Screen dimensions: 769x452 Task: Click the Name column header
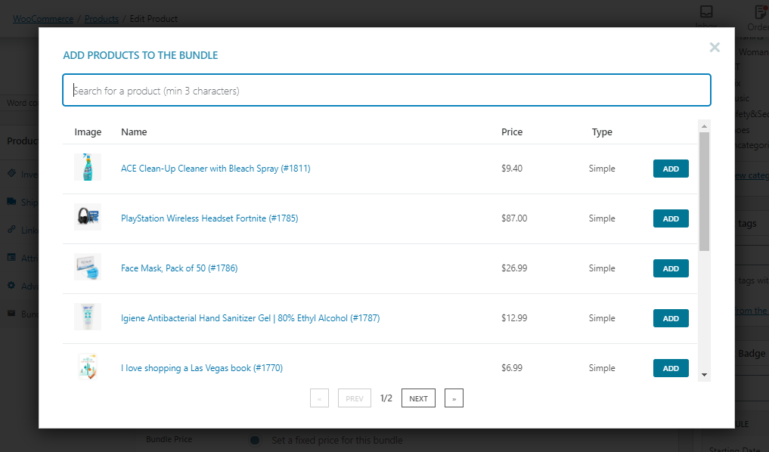(134, 132)
